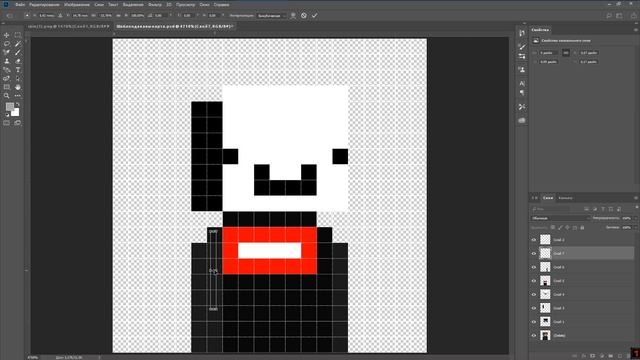Open the Выделение menu
The height and width of the screenshot is (360, 640).
point(133,5)
